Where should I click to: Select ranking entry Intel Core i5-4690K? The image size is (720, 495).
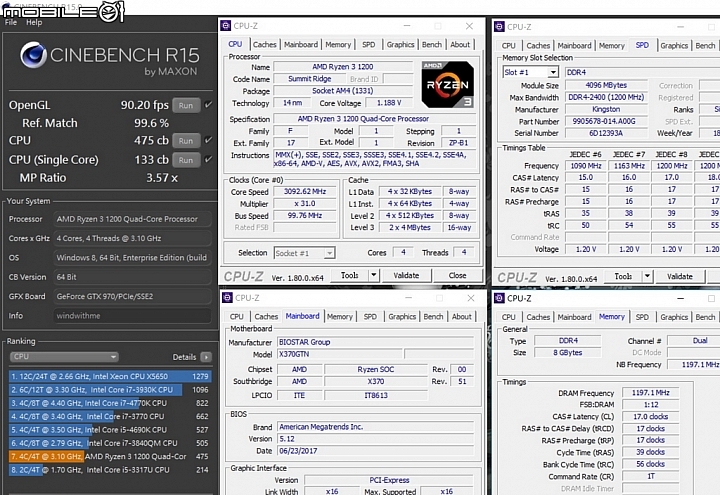[x=110, y=429]
